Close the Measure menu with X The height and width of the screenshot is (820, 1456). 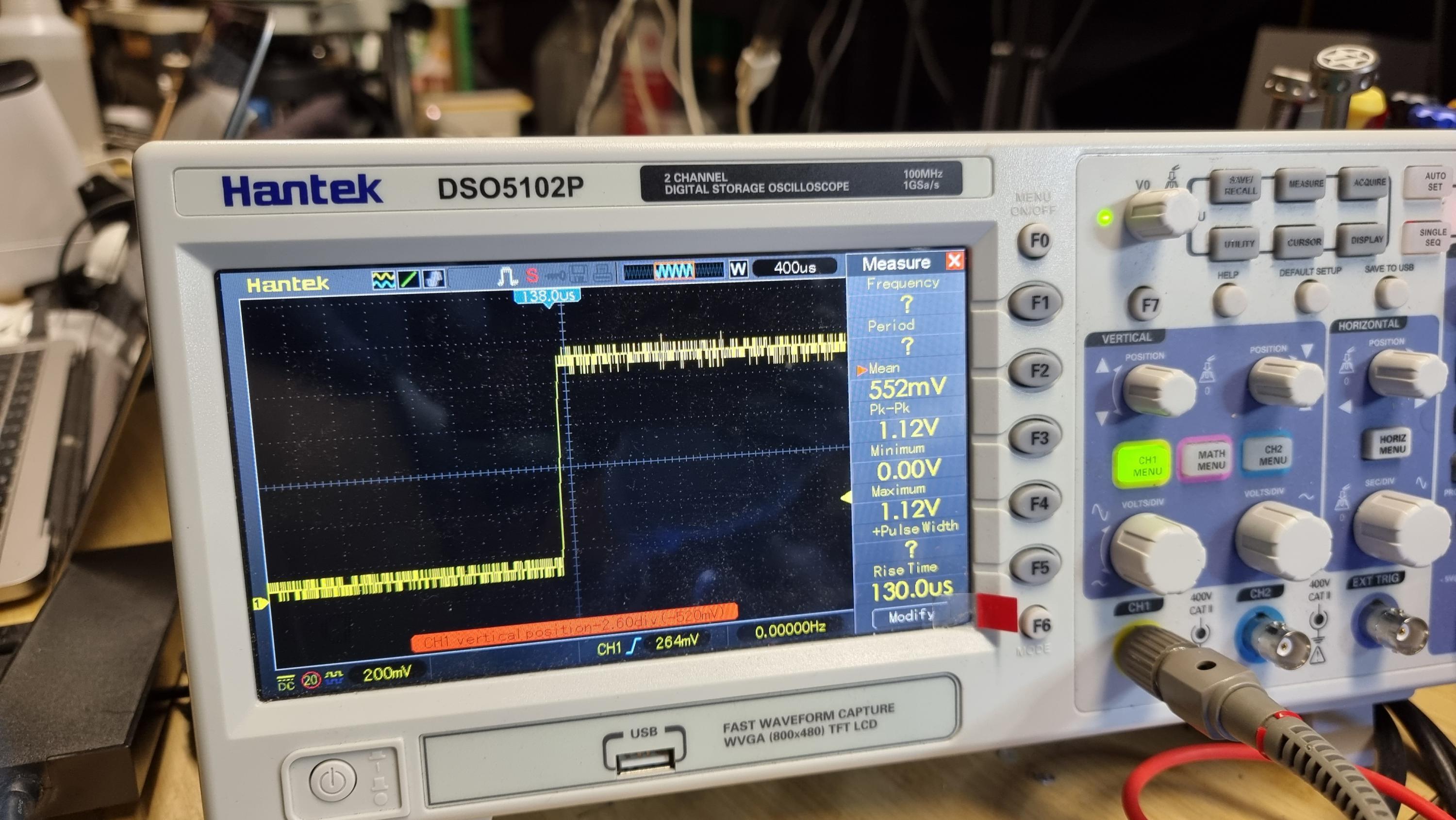tap(954, 261)
